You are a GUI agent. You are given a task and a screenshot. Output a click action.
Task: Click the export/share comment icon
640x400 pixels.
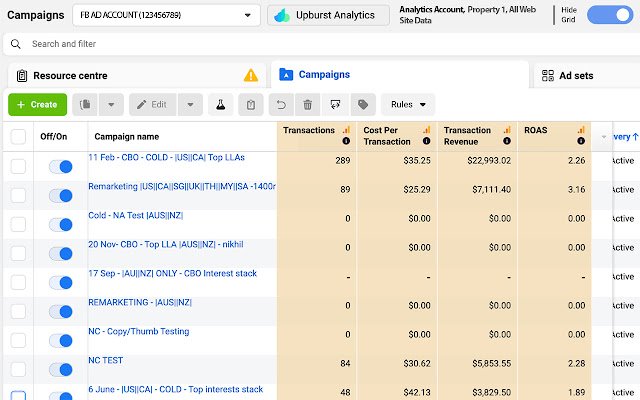point(335,105)
